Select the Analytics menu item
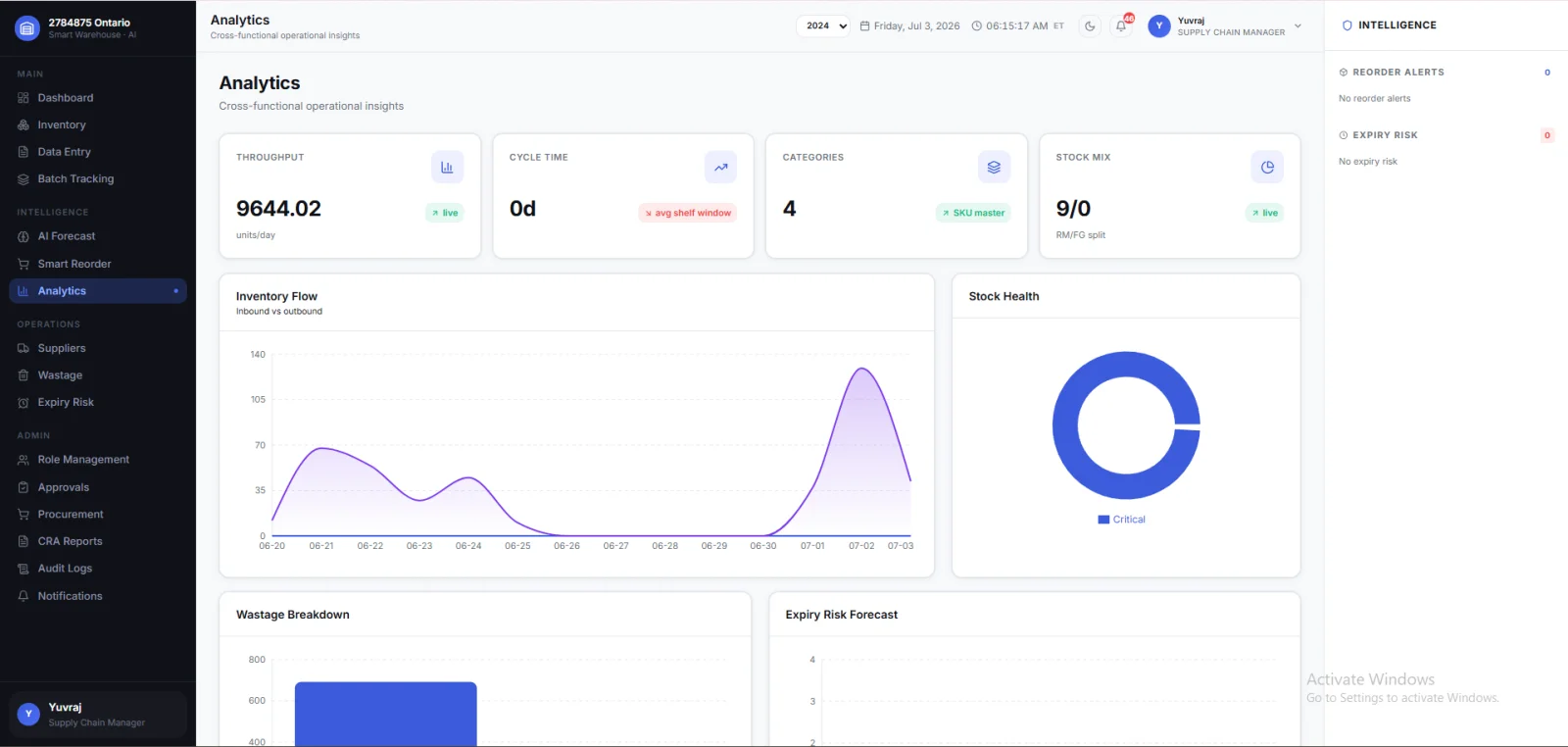The image size is (1568, 747). tap(98, 291)
